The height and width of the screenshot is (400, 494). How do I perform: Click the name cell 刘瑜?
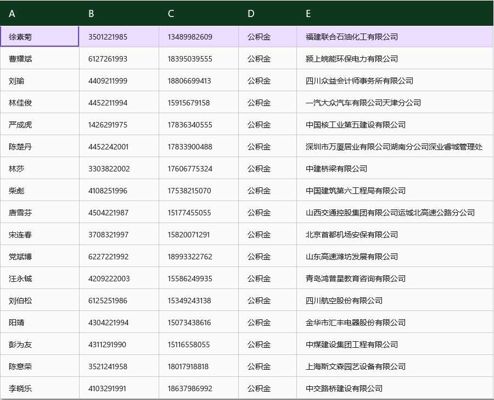pyautogui.click(x=39, y=81)
